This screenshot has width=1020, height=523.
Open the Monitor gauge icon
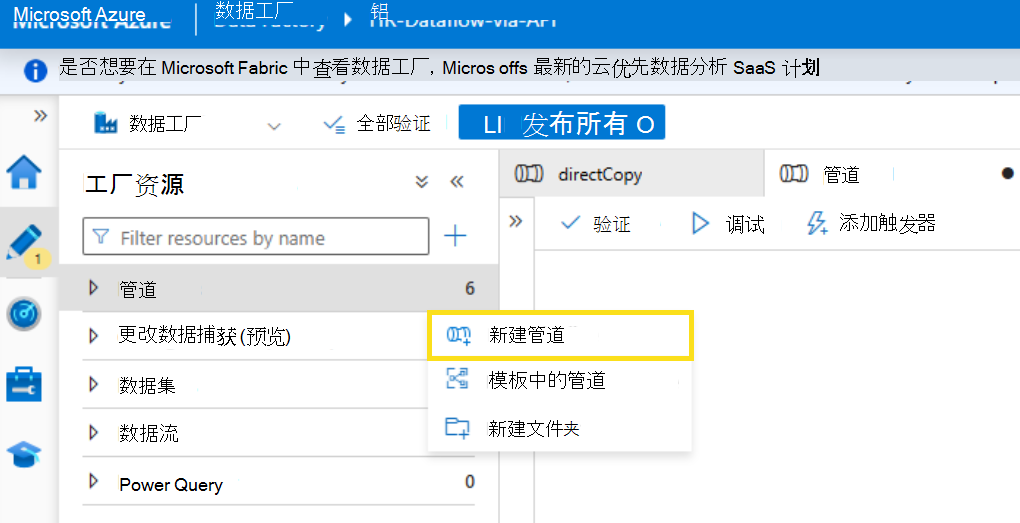coord(24,314)
